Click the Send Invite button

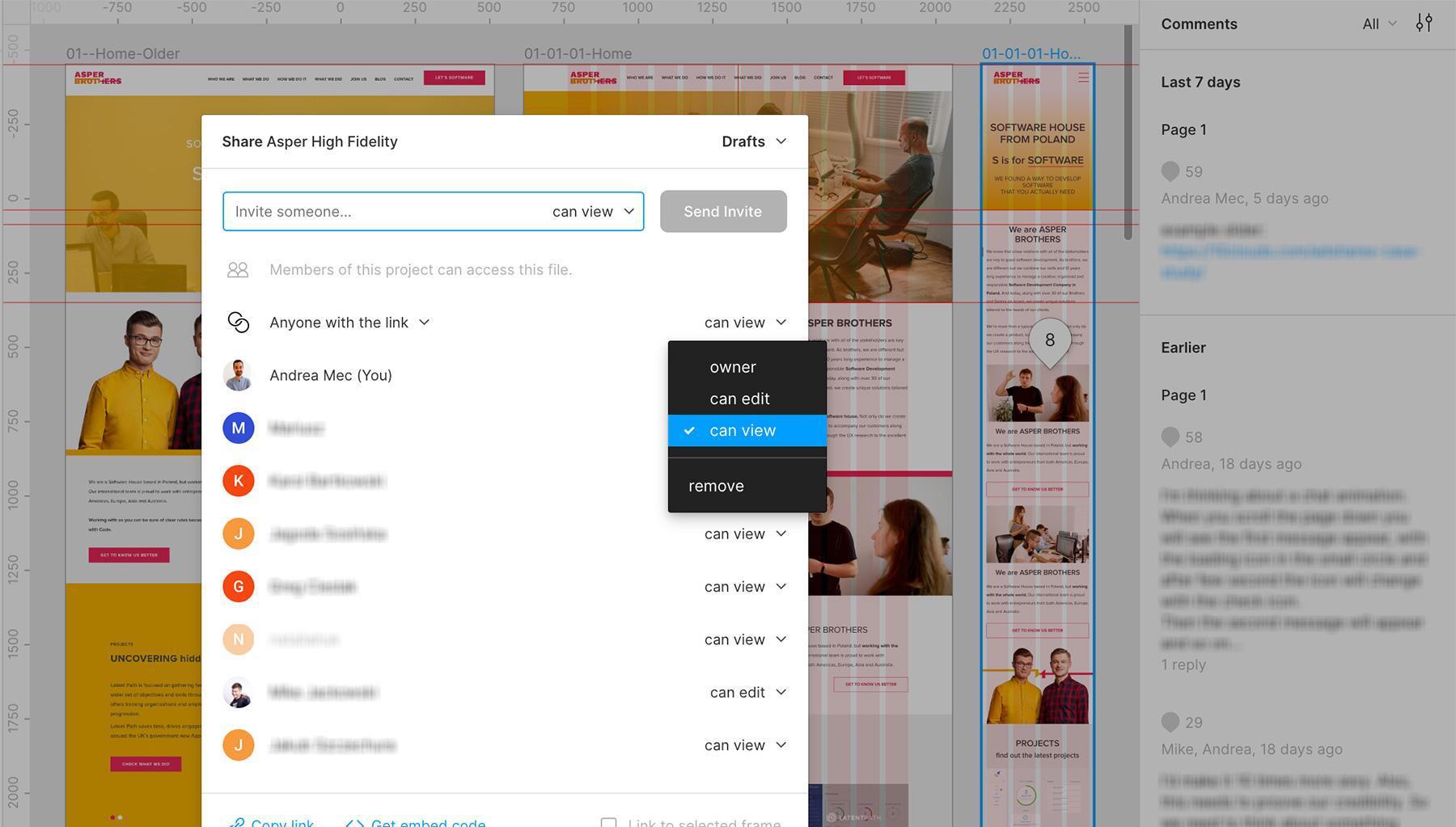coord(722,211)
